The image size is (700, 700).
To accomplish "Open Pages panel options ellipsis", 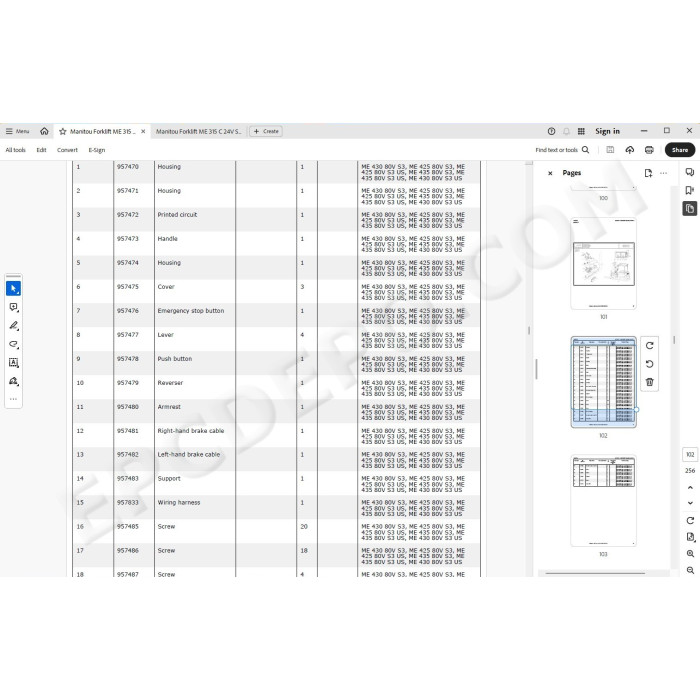I will [x=663, y=173].
